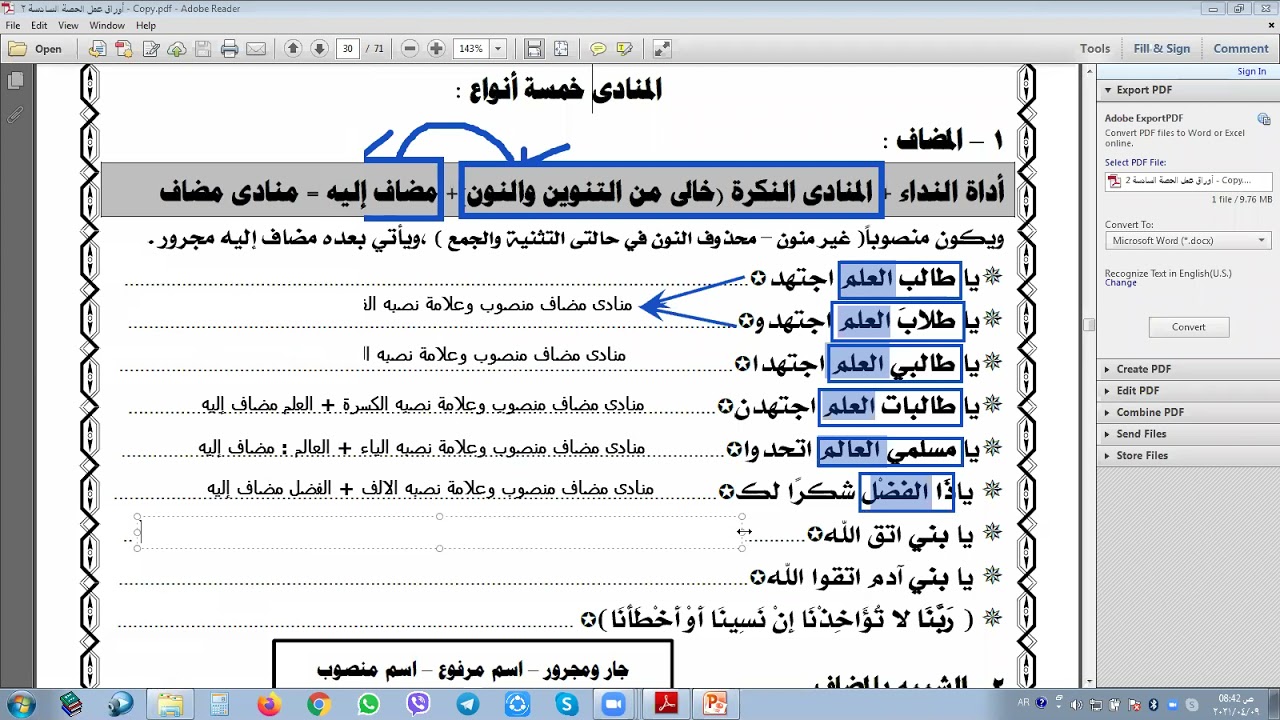The image size is (1280, 720).
Task: Open the zoom level dropdown arrow
Action: (498, 48)
